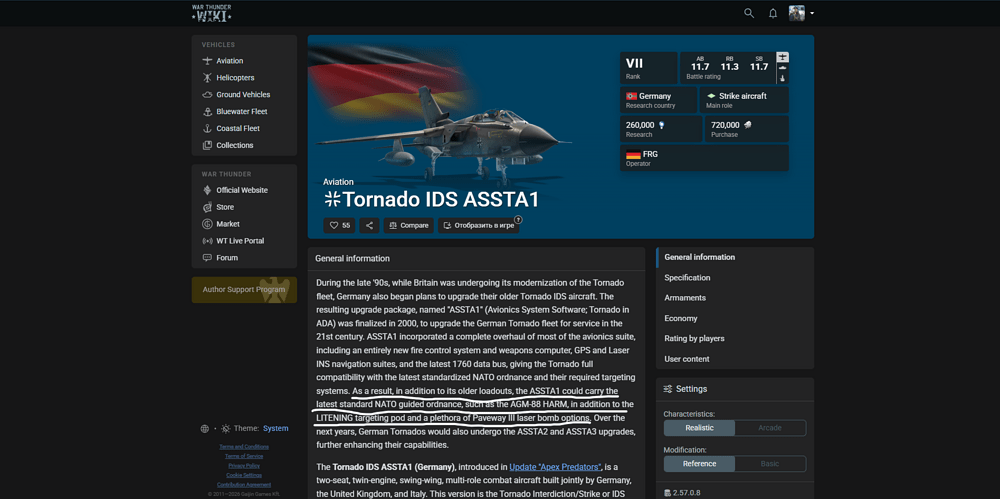Click the Store icon
The image size is (1000, 499).
pyautogui.click(x=207, y=207)
